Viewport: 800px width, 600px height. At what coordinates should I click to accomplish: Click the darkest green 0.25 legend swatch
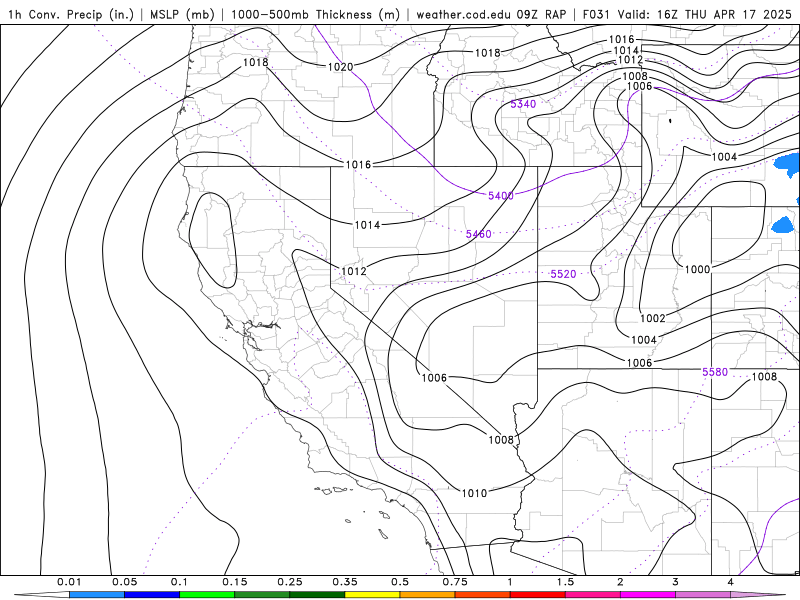tap(317, 595)
